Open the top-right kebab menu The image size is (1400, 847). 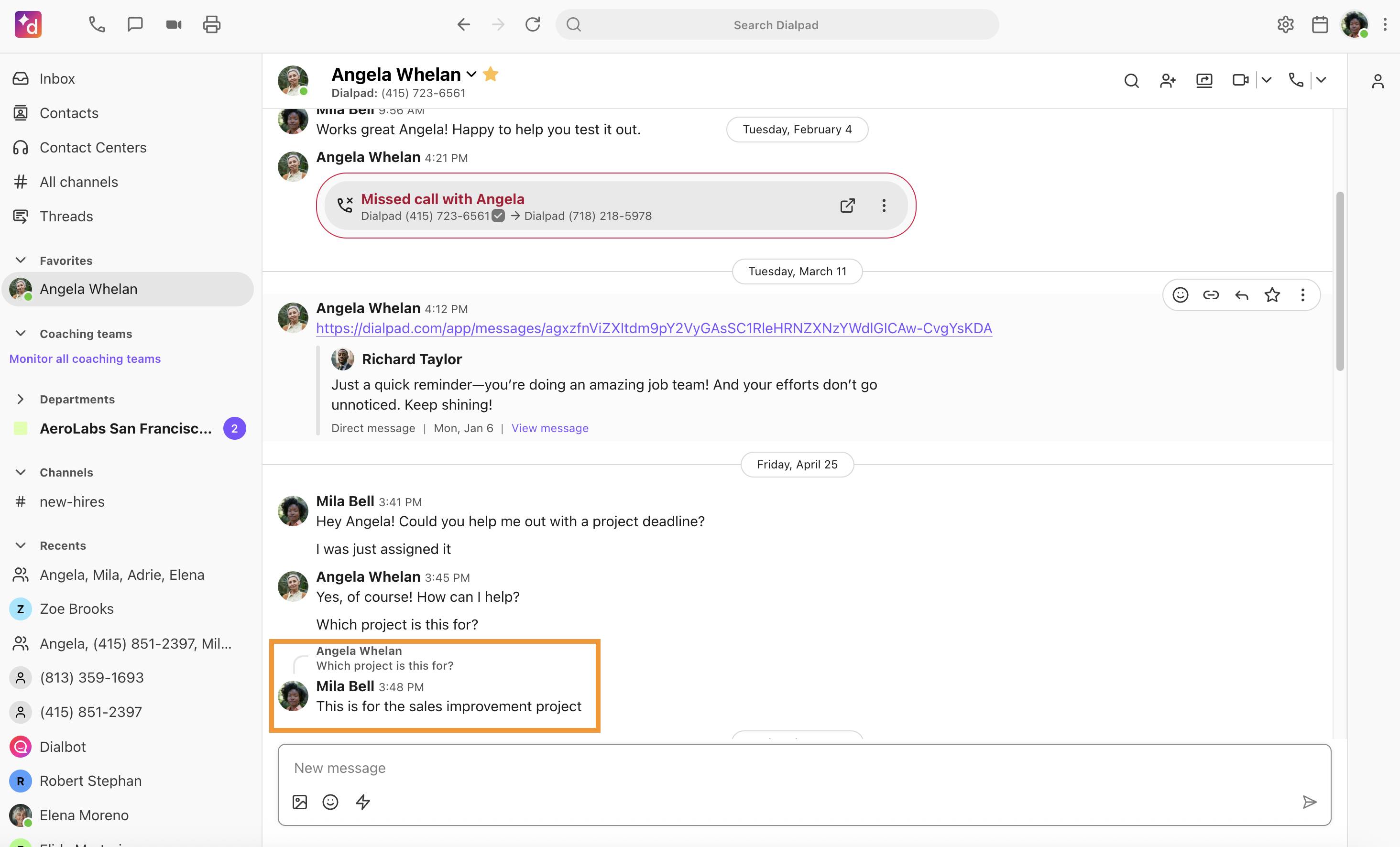coord(1385,24)
